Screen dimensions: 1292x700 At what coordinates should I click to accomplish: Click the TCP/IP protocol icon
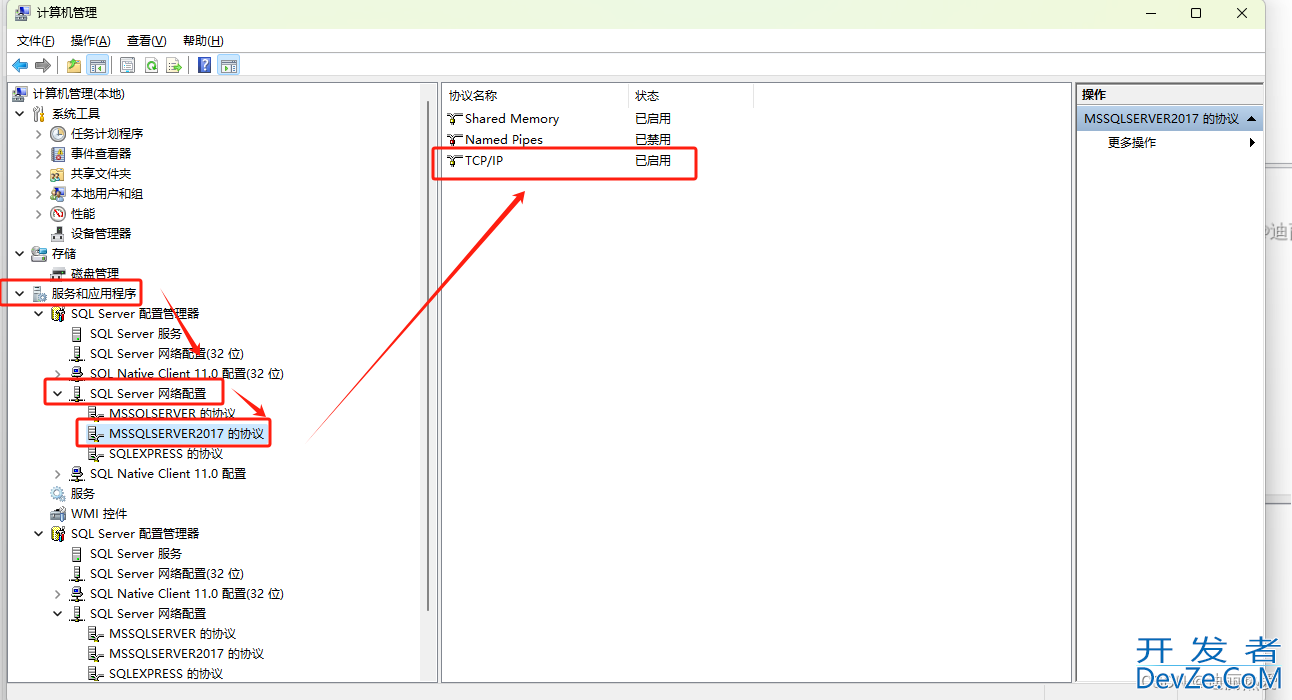pyautogui.click(x=455, y=160)
